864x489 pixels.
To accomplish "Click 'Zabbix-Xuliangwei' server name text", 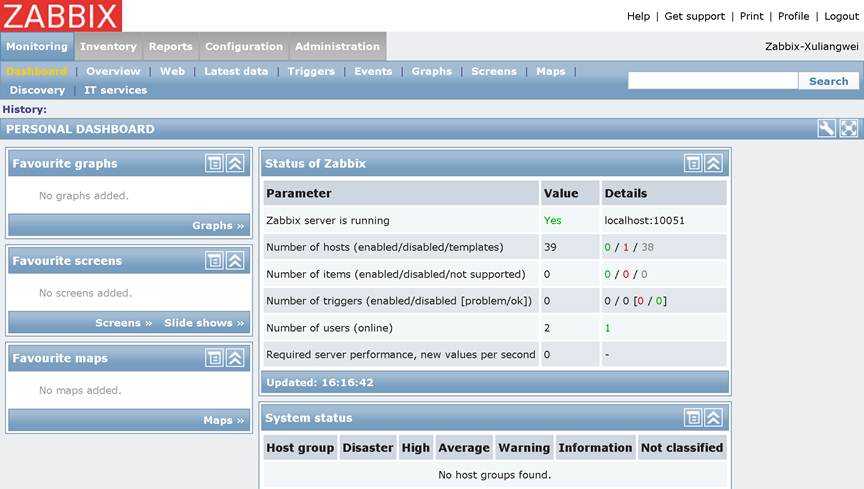I will click(x=812, y=46).
